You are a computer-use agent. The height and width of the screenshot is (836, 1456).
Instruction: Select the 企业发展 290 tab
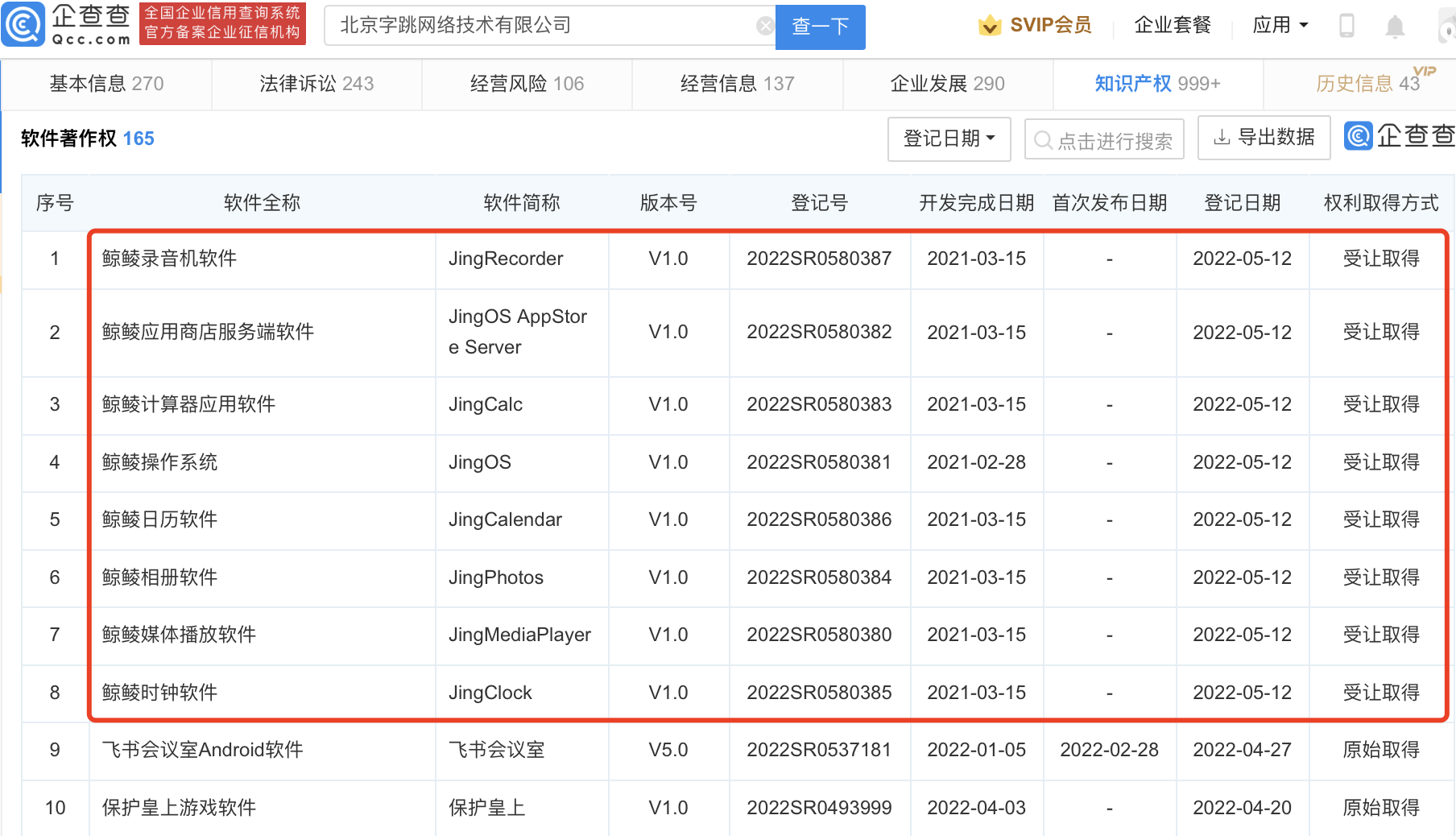tap(947, 84)
